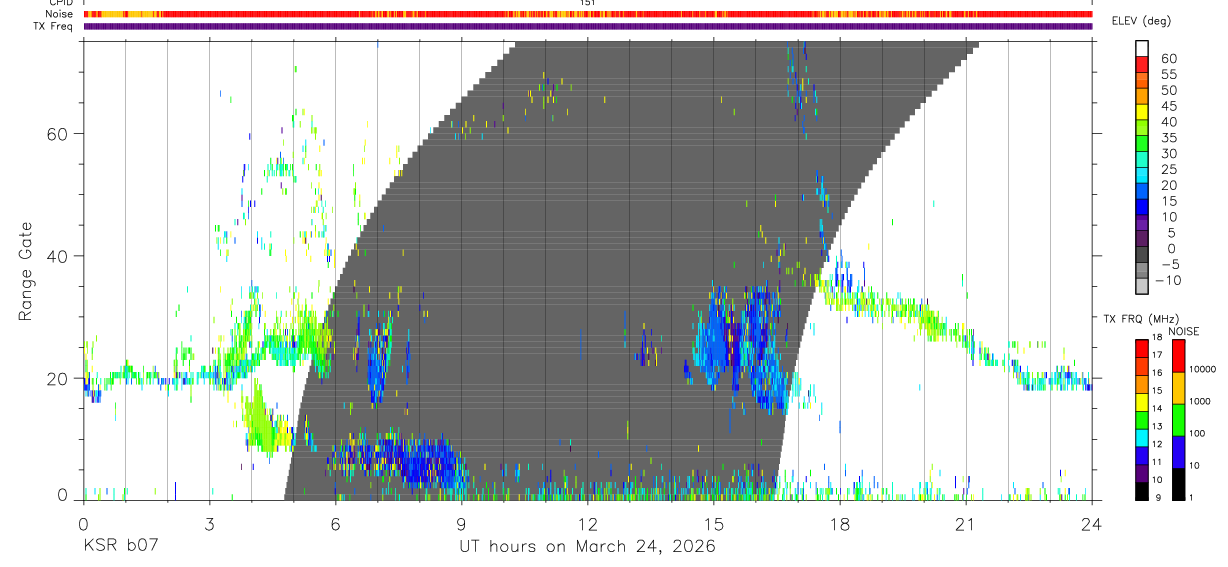Pick the blue segment of the NOISE bar
The height and width of the screenshot is (567, 1228).
coord(1179,450)
